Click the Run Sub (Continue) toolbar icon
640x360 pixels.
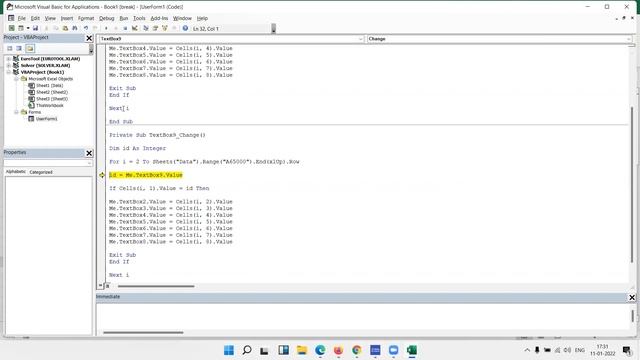click(106, 28)
